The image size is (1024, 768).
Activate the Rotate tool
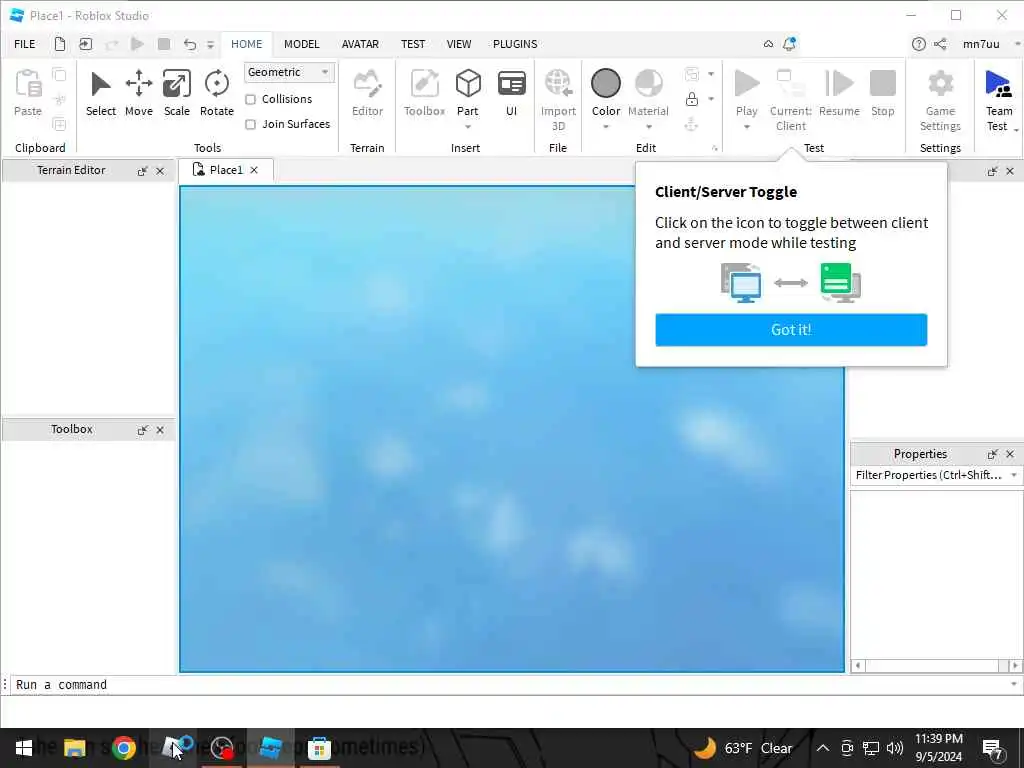[216, 84]
